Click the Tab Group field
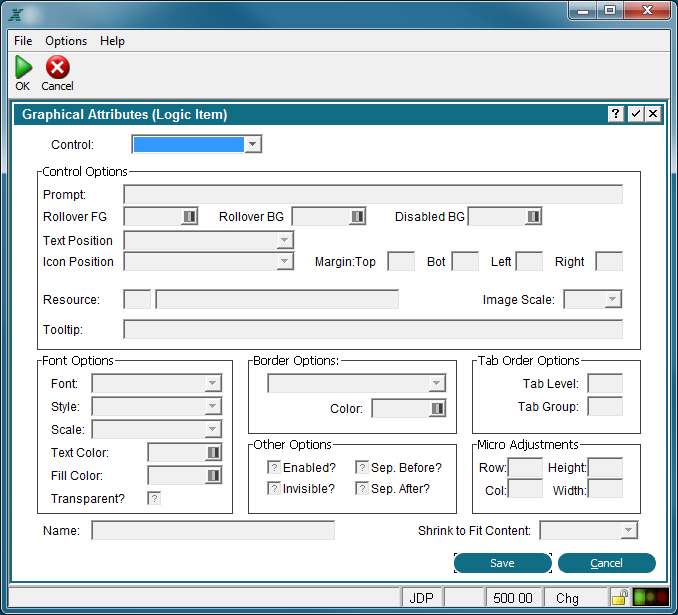 pyautogui.click(x=605, y=406)
